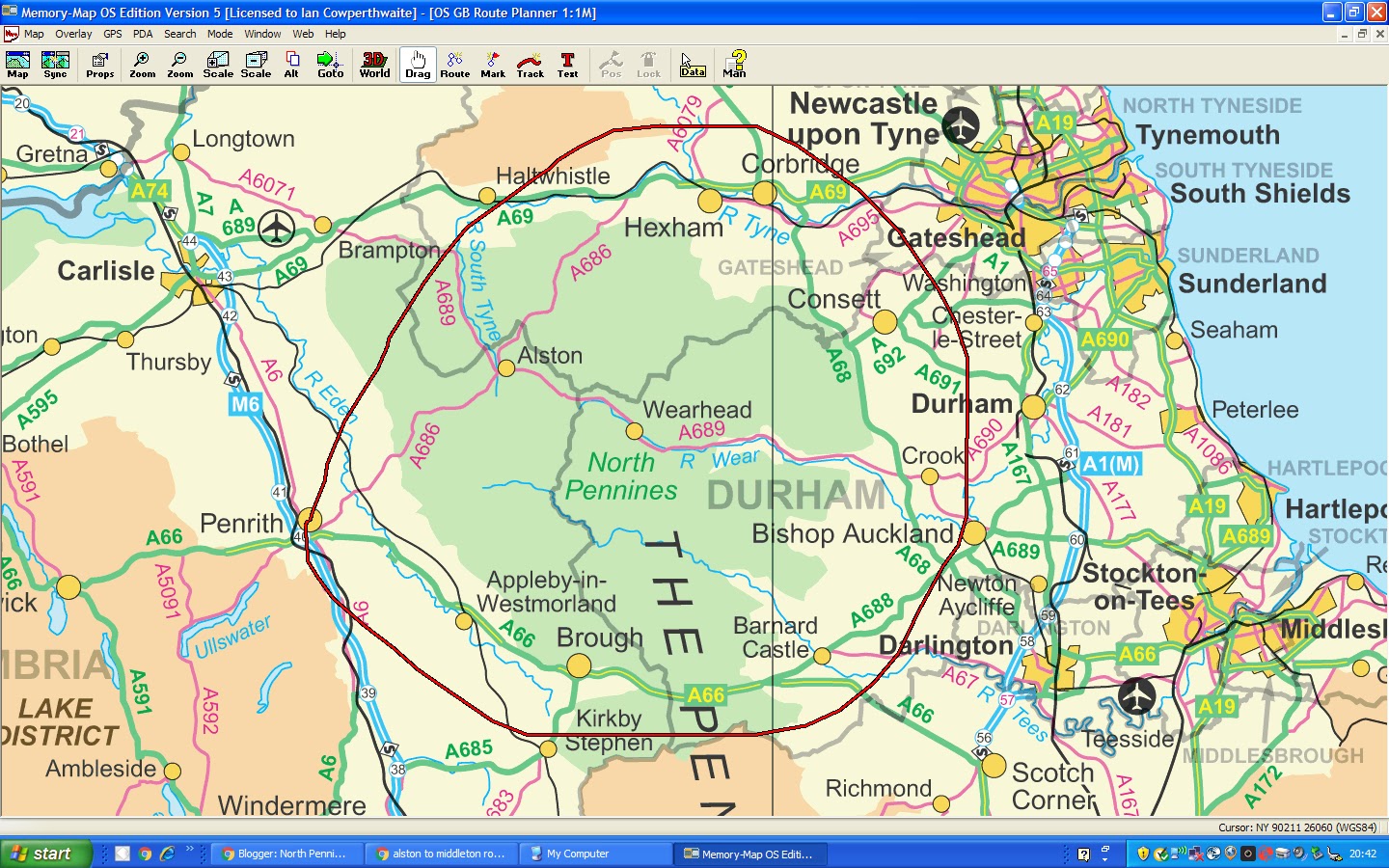
Task: Open the Overlay menu
Action: [x=73, y=34]
